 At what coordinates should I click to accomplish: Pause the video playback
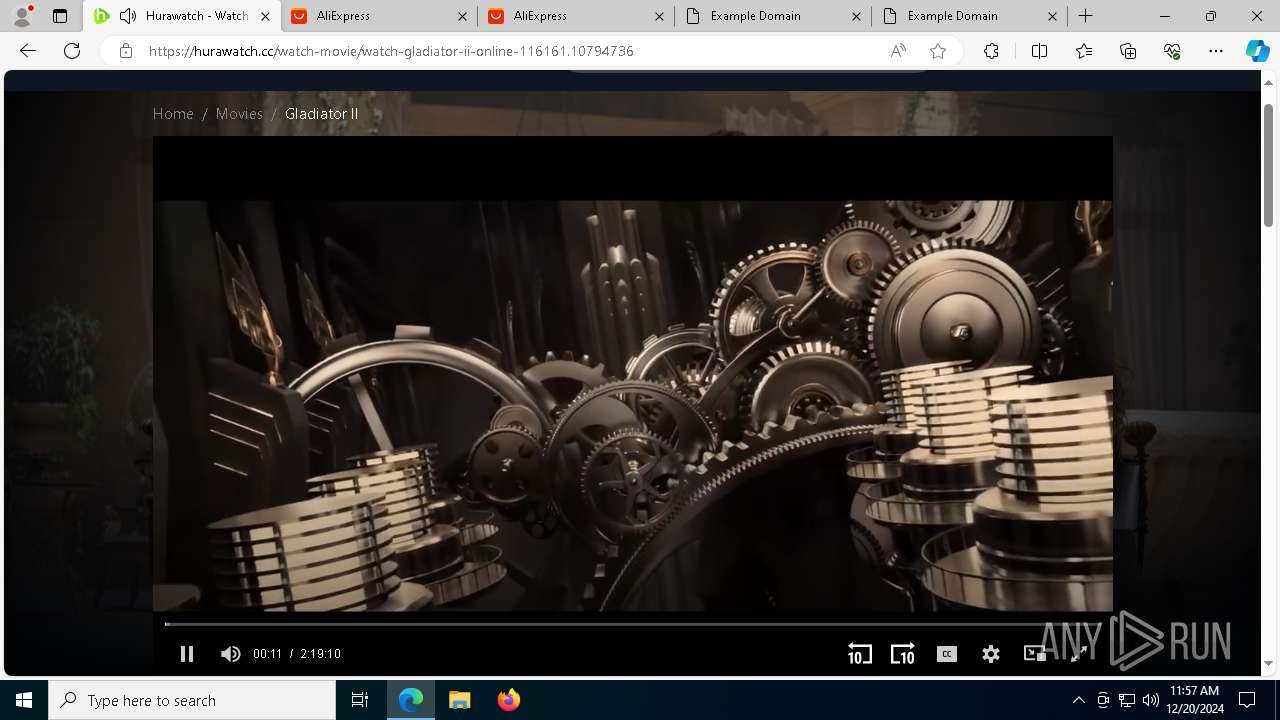187,654
